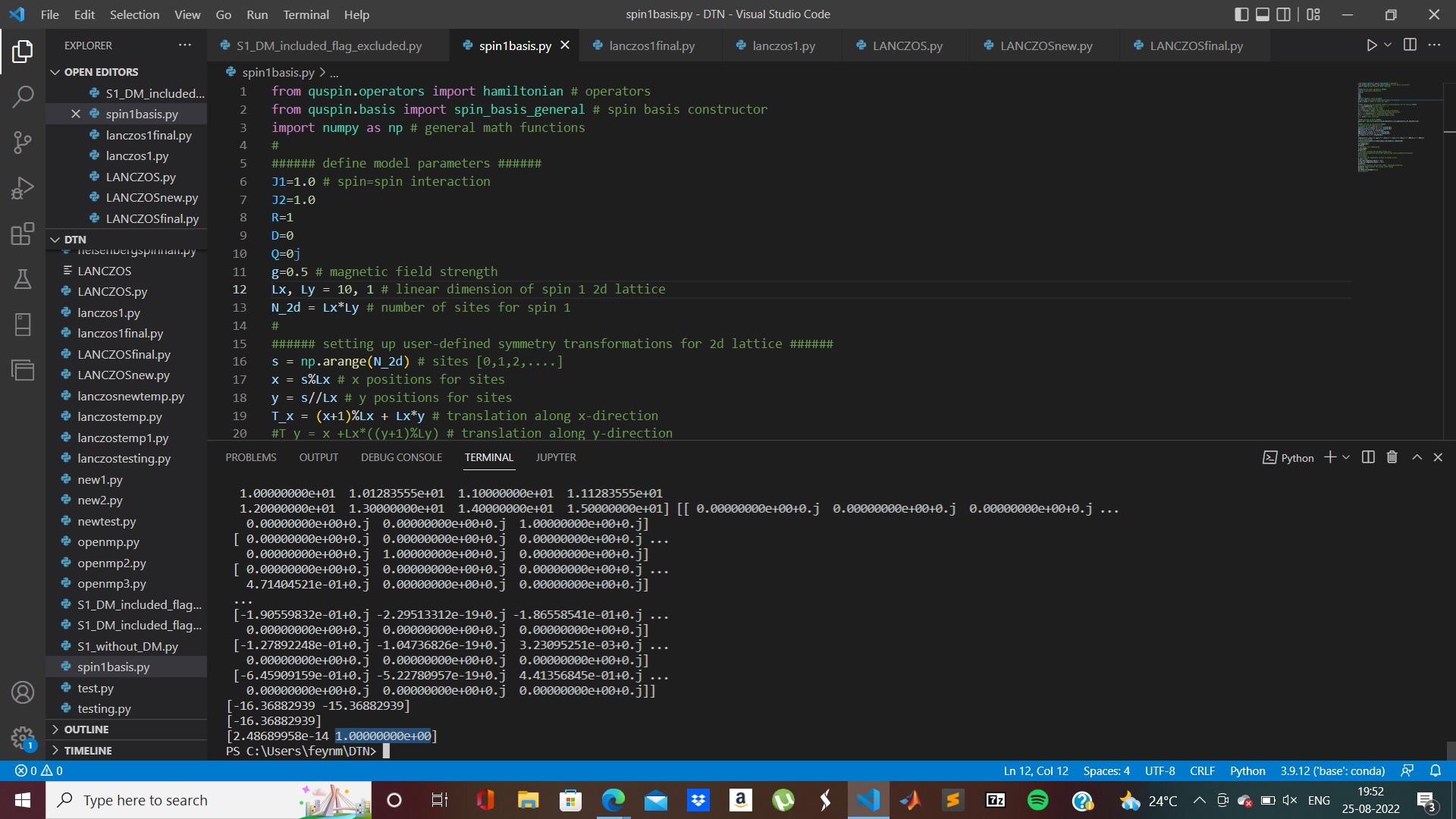This screenshot has height=819, width=1456.
Task: Open the Manage settings gear
Action: click(x=23, y=738)
